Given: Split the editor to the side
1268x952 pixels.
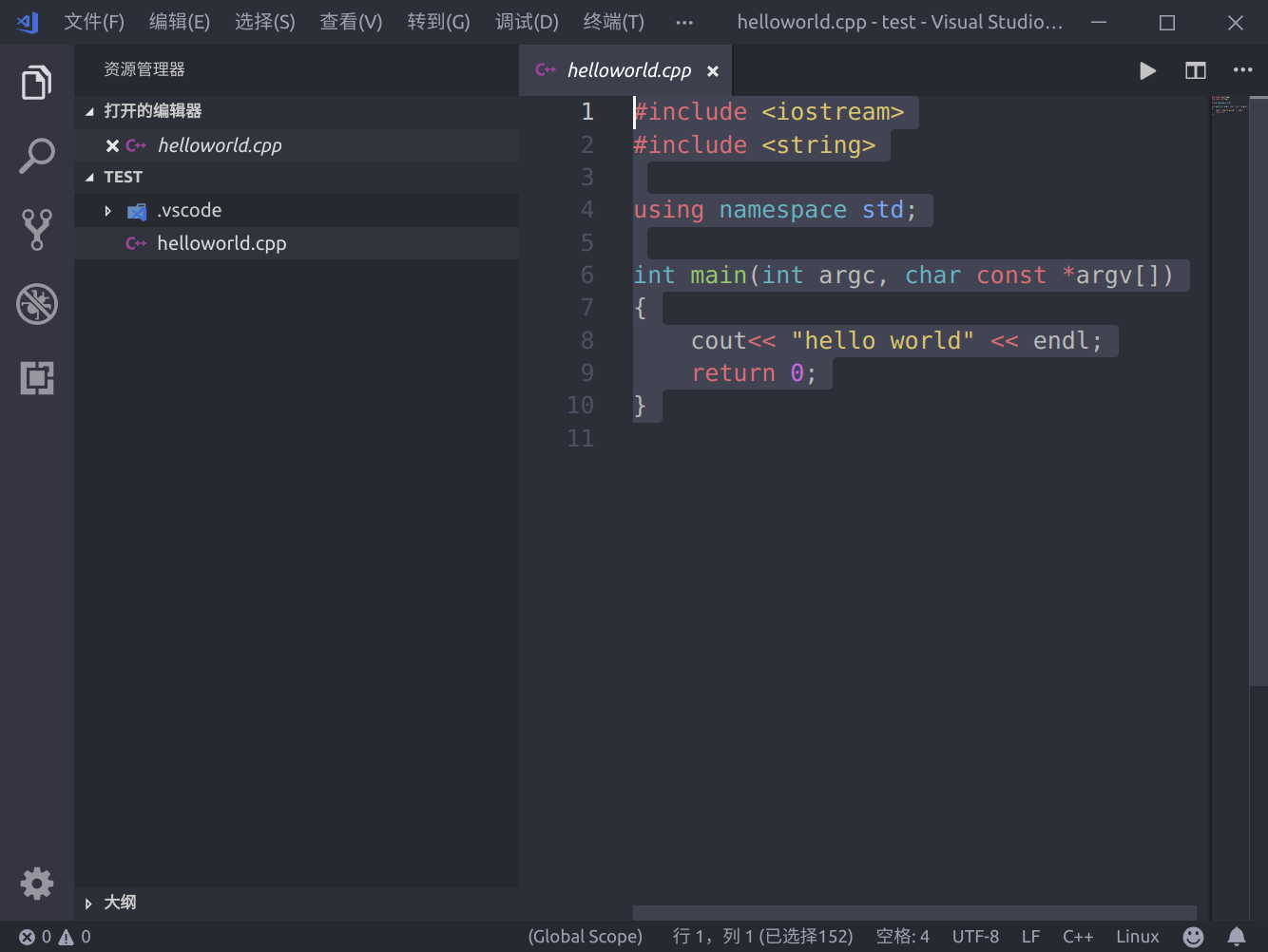Looking at the screenshot, I should (1195, 70).
